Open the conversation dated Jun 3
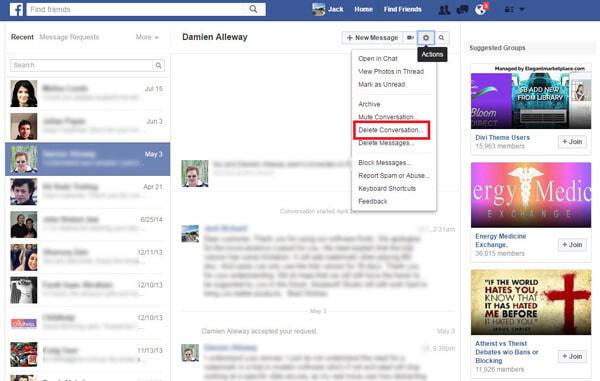This screenshot has width=600, height=381. 88,126
